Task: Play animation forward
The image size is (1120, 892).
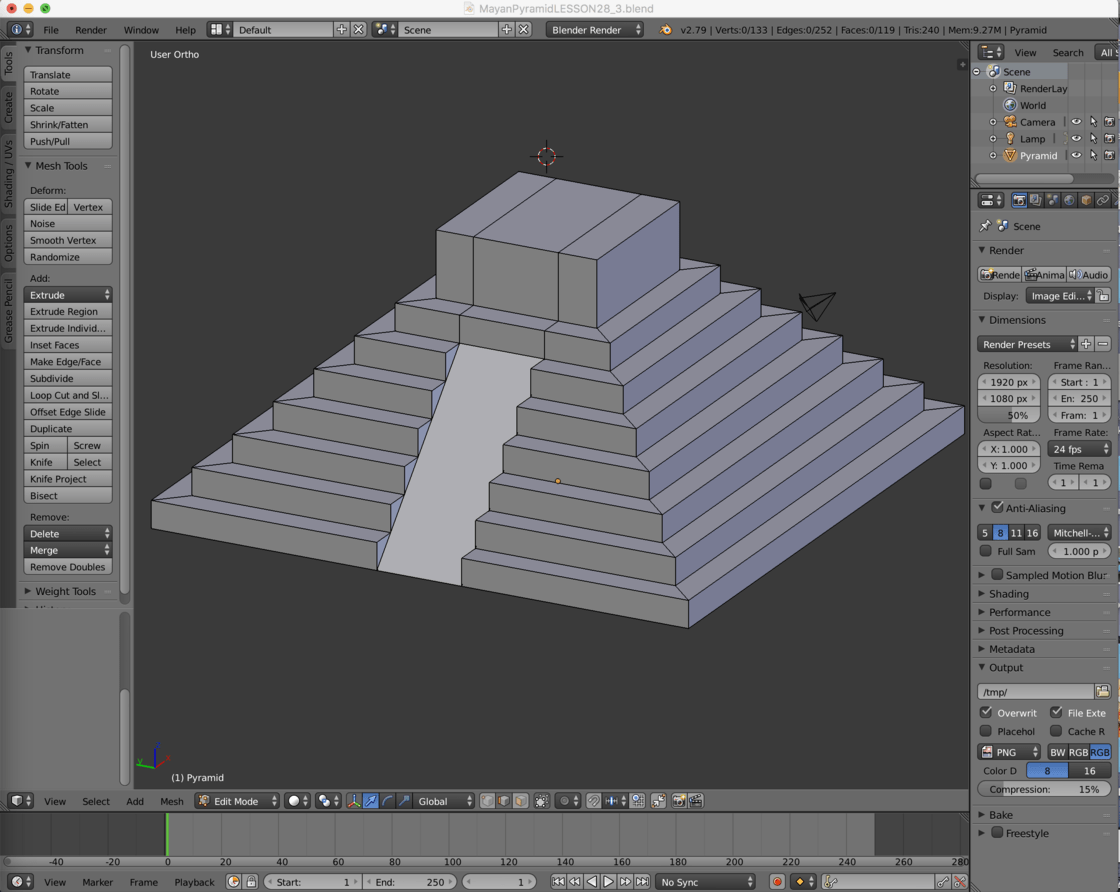Action: 608,881
